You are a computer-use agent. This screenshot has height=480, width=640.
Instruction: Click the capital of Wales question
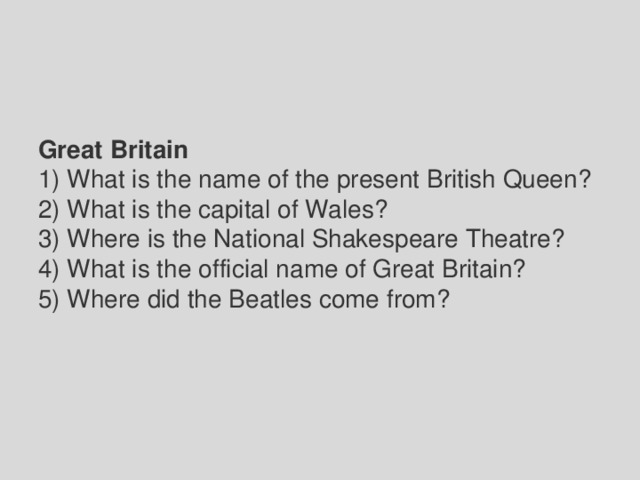point(213,210)
